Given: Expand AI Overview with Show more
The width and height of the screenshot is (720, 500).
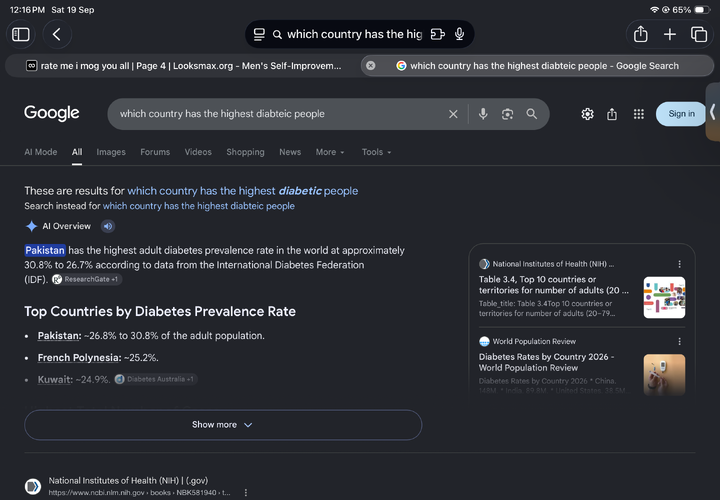Looking at the screenshot, I should click(223, 425).
